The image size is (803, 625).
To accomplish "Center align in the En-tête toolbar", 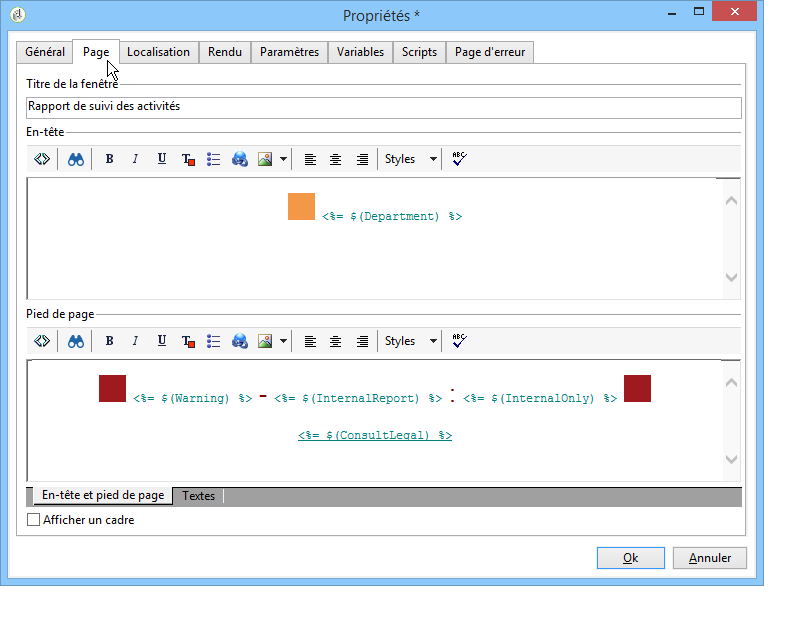I will pyautogui.click(x=335, y=159).
